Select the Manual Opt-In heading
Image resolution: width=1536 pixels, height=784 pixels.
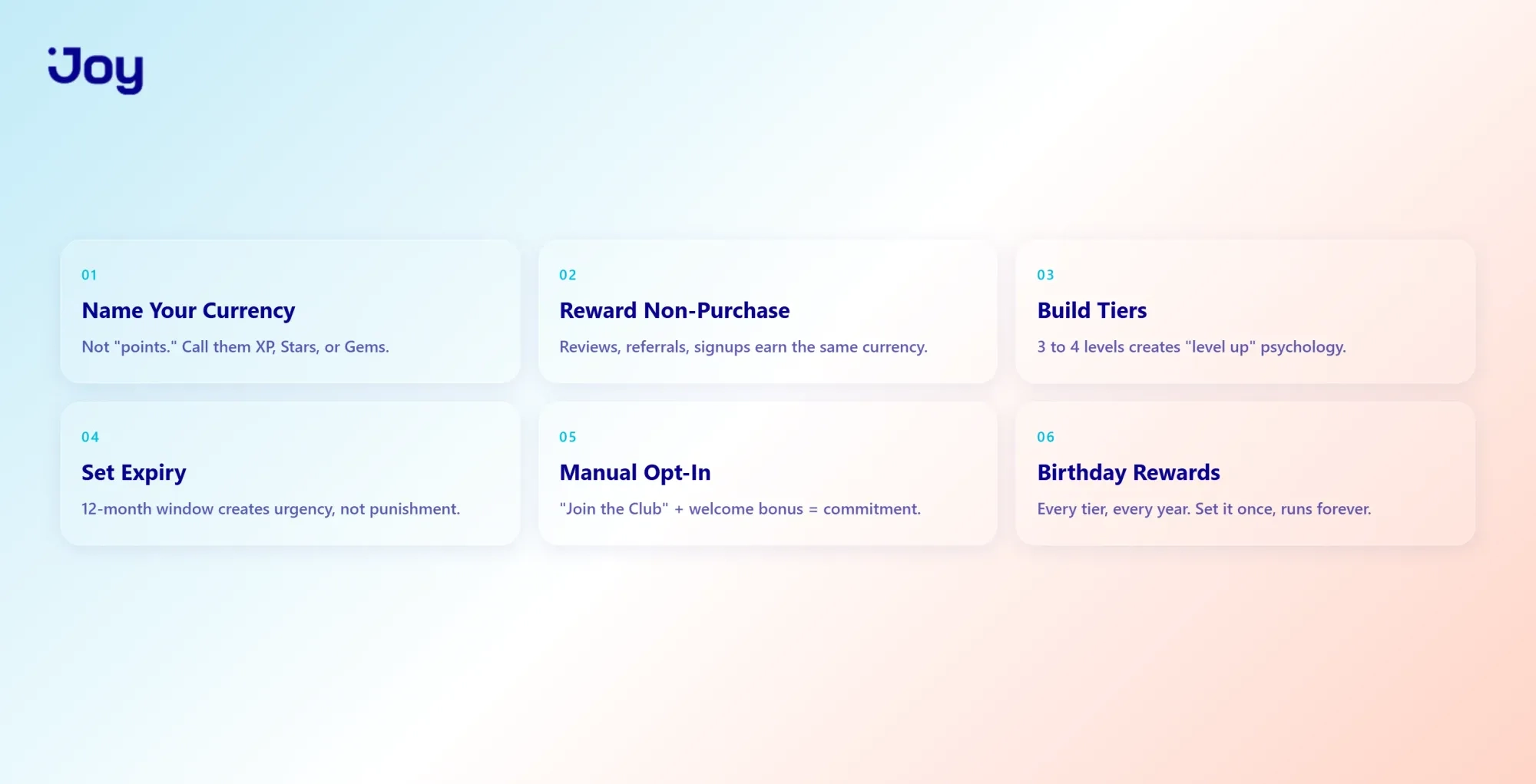(x=635, y=472)
